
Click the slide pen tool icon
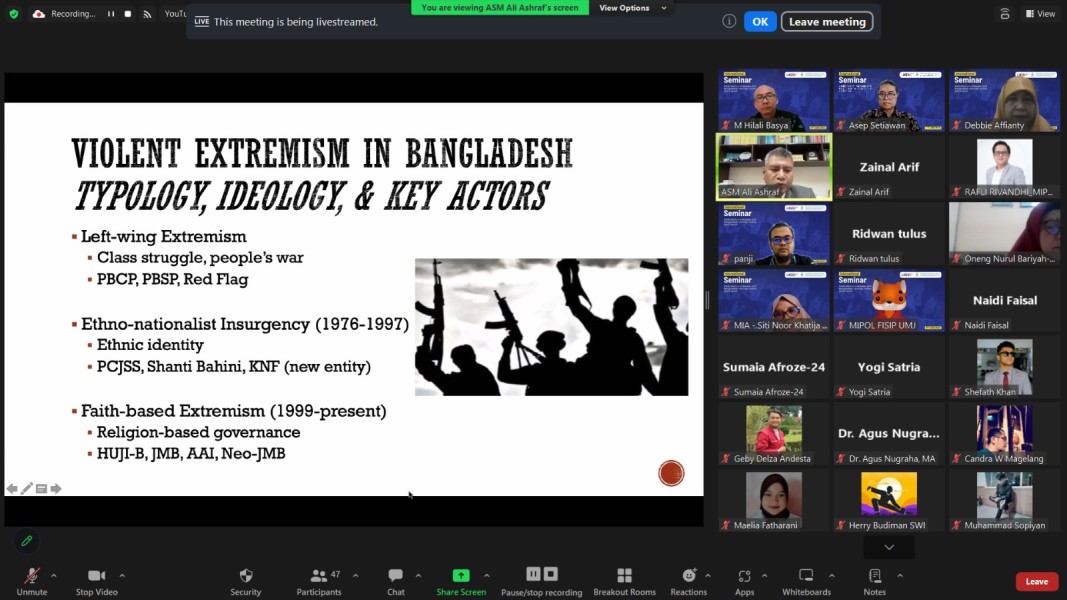(27, 488)
